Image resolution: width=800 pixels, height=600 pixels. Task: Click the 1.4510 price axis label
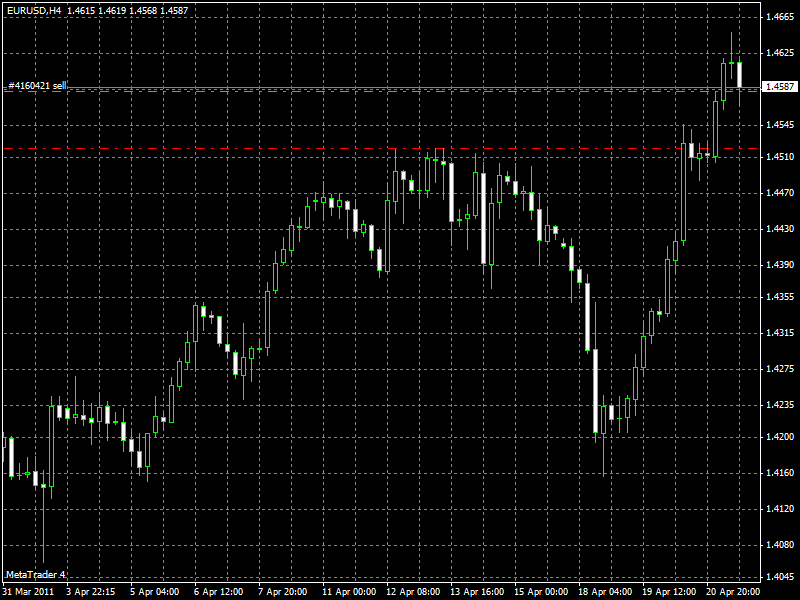[780, 157]
